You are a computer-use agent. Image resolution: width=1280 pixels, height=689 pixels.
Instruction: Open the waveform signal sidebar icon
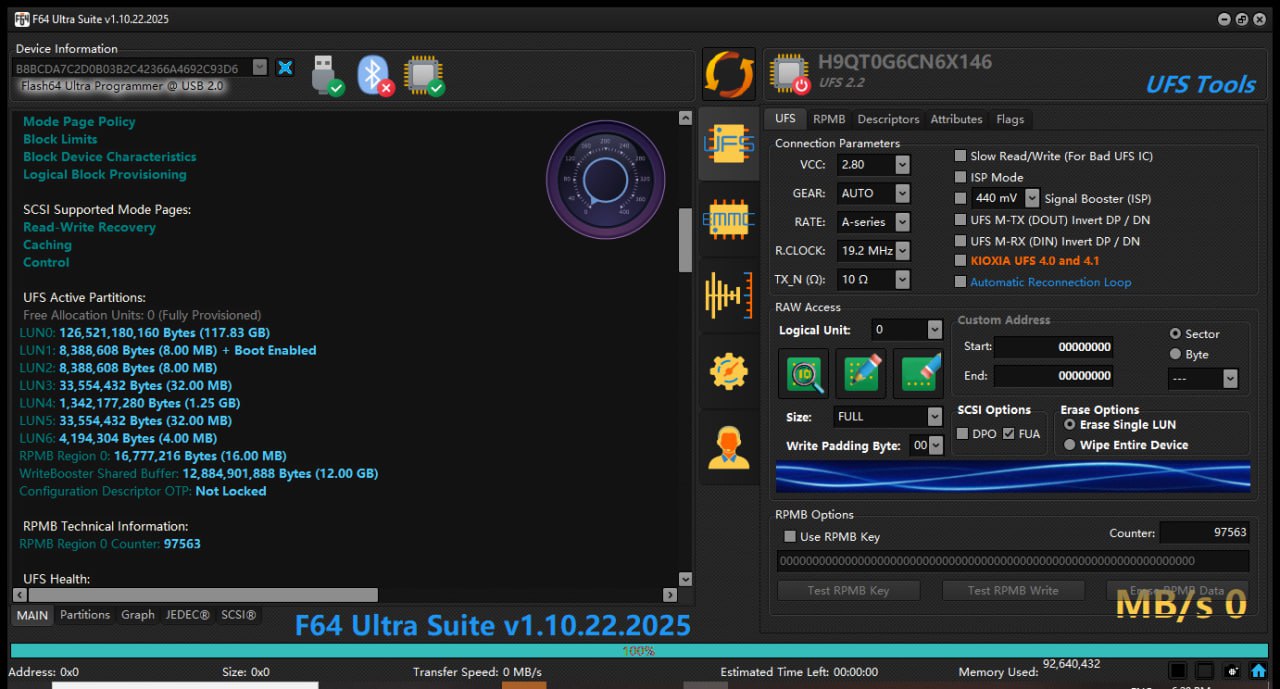729,295
